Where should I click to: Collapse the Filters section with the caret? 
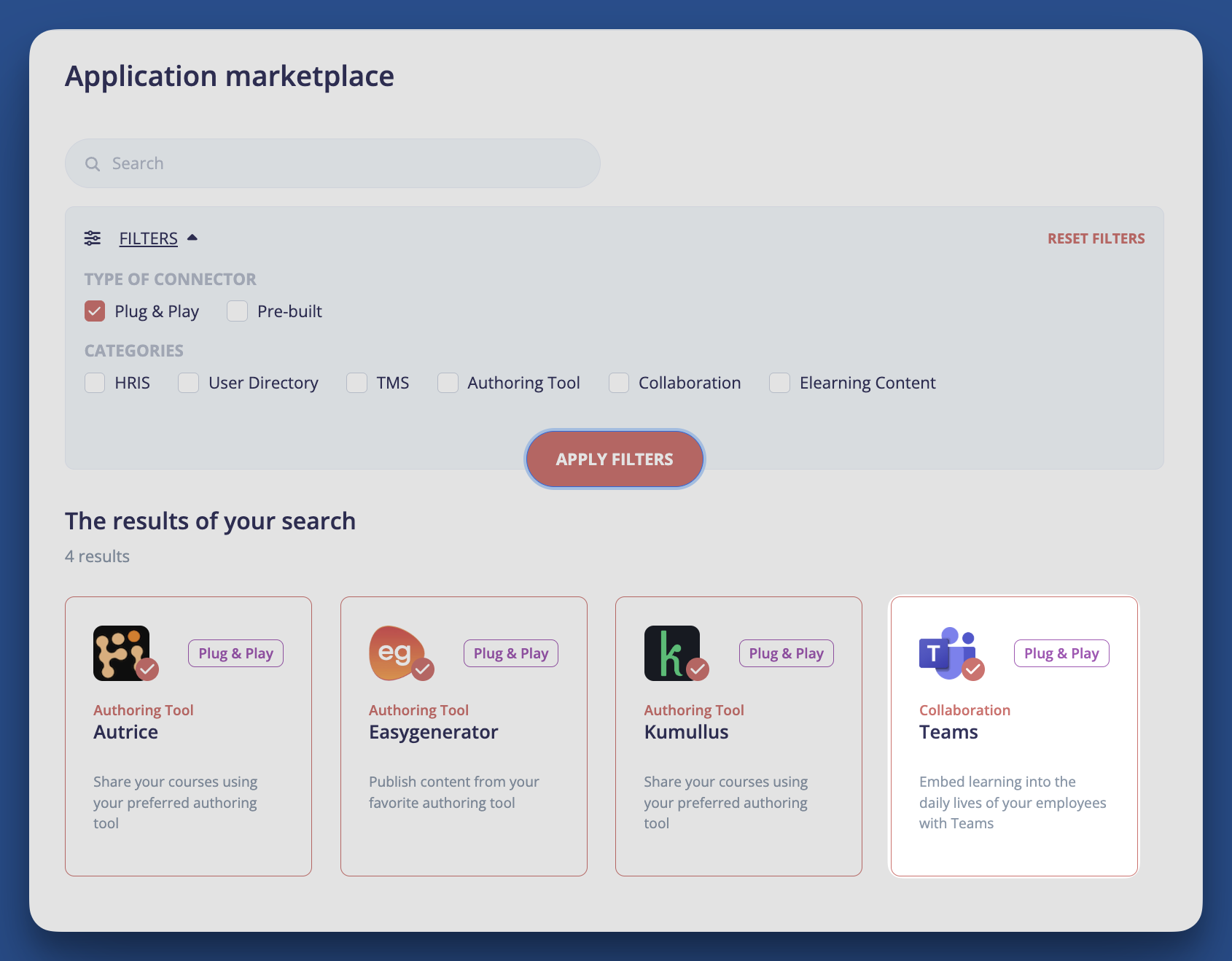[192, 237]
